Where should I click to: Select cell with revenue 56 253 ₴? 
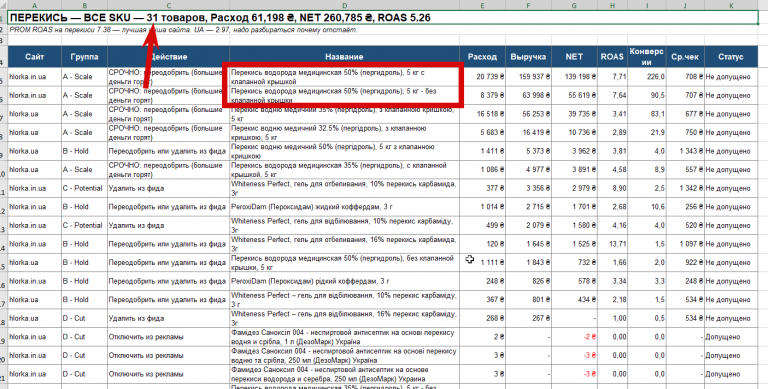point(528,114)
